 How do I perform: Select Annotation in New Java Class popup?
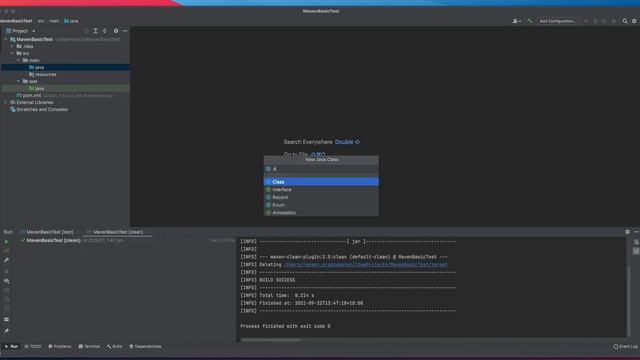[321, 213]
